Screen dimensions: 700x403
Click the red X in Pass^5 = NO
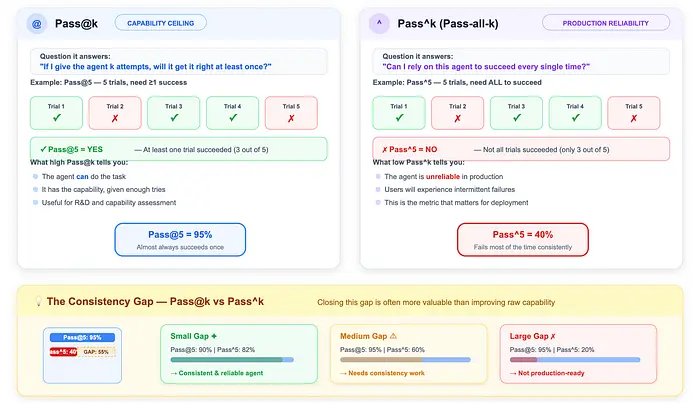pyautogui.click(x=384, y=150)
